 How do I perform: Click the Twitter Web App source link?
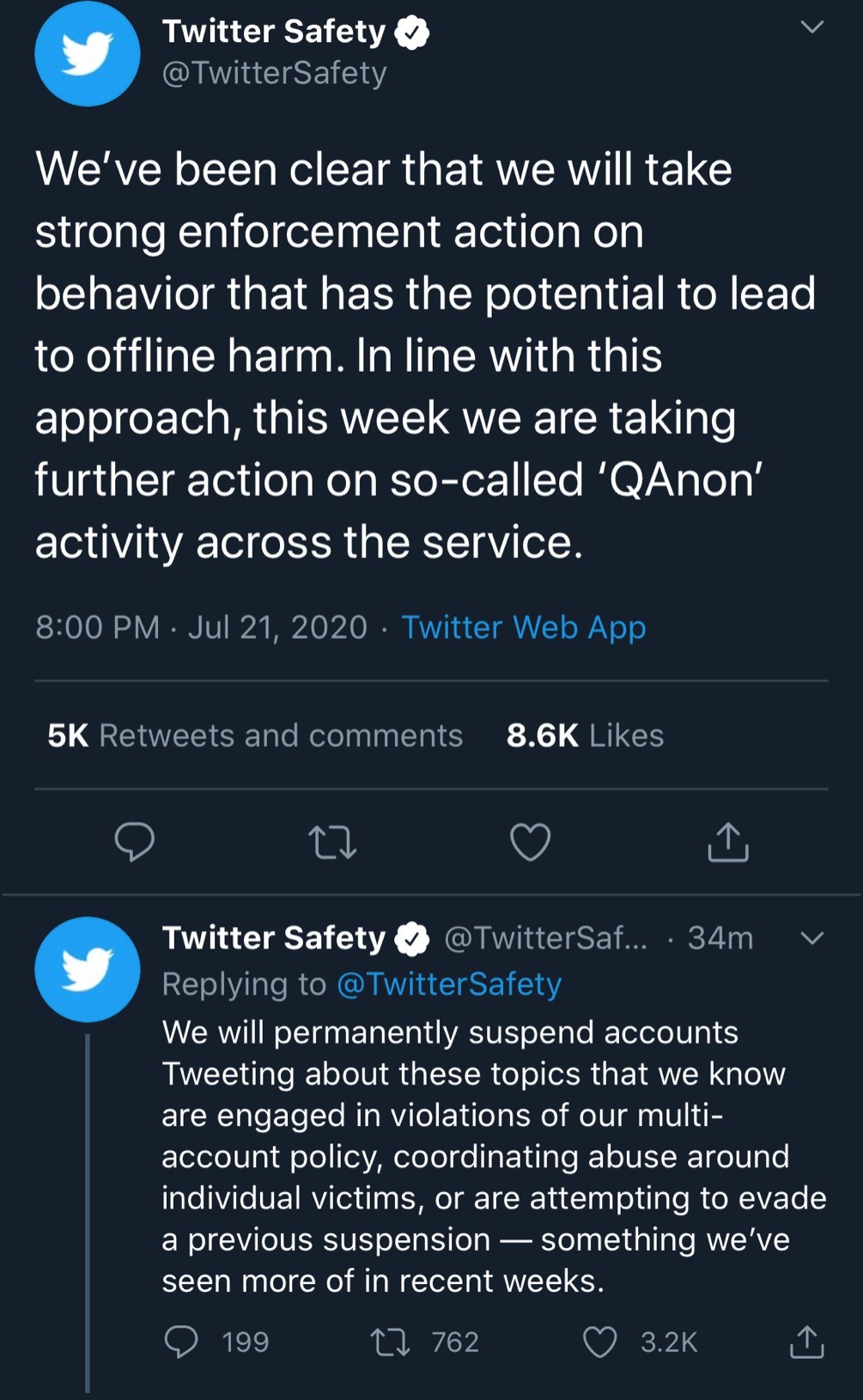tap(523, 628)
